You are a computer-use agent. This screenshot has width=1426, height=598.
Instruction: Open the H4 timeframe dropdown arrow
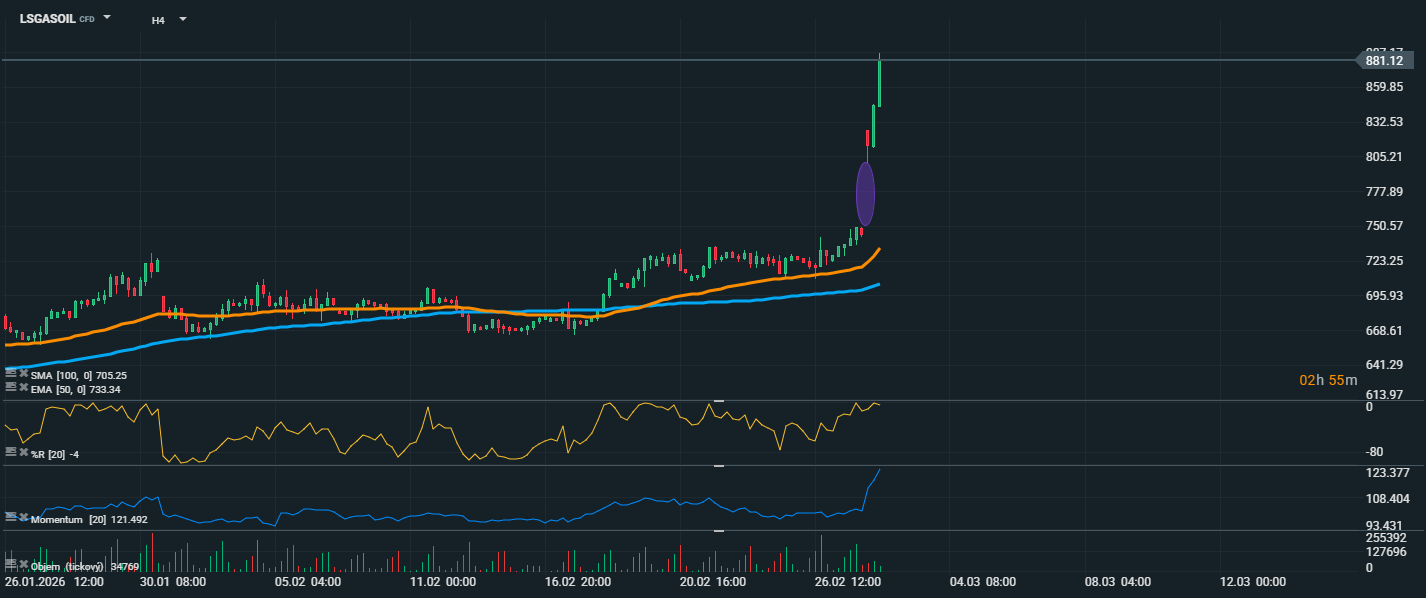182,19
